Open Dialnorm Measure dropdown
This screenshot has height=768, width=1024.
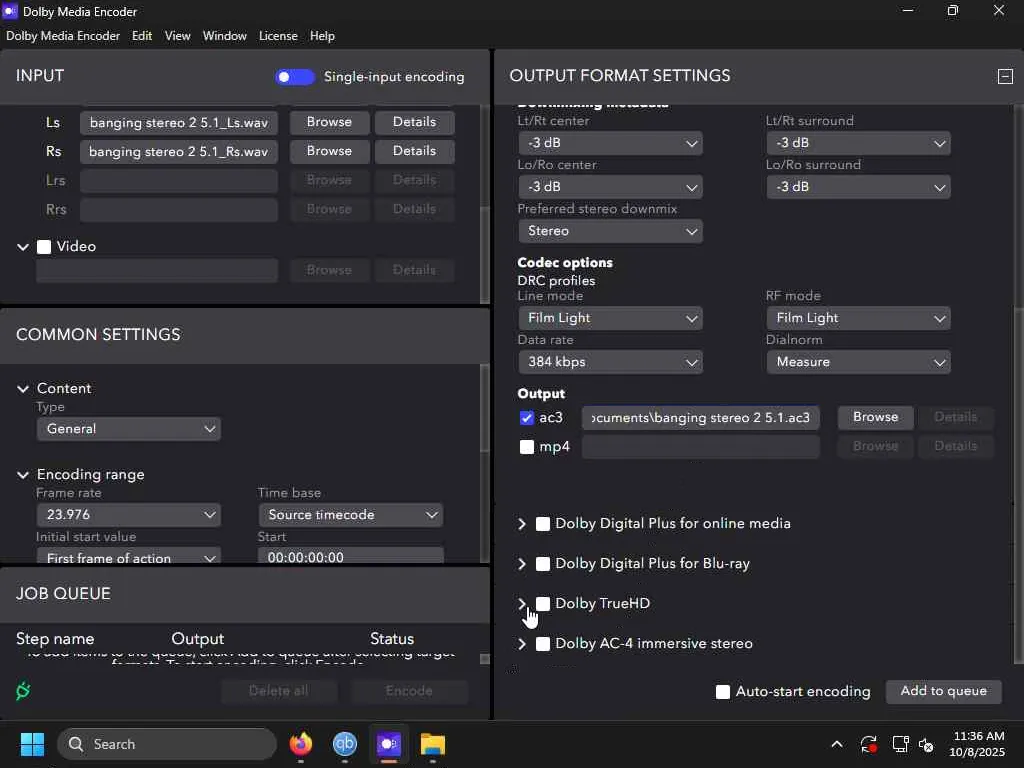coord(858,362)
